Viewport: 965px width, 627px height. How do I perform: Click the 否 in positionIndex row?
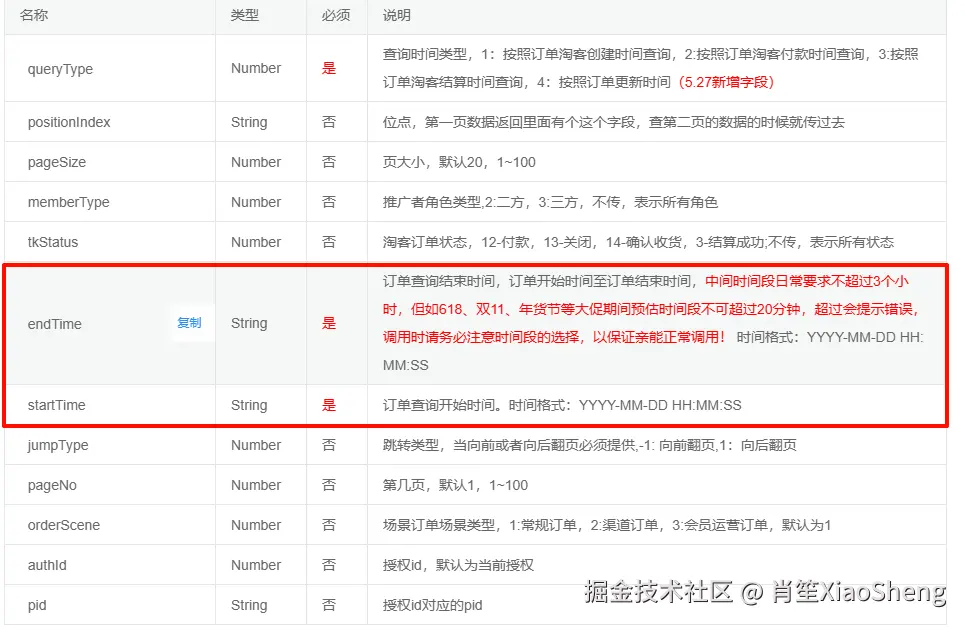point(329,122)
